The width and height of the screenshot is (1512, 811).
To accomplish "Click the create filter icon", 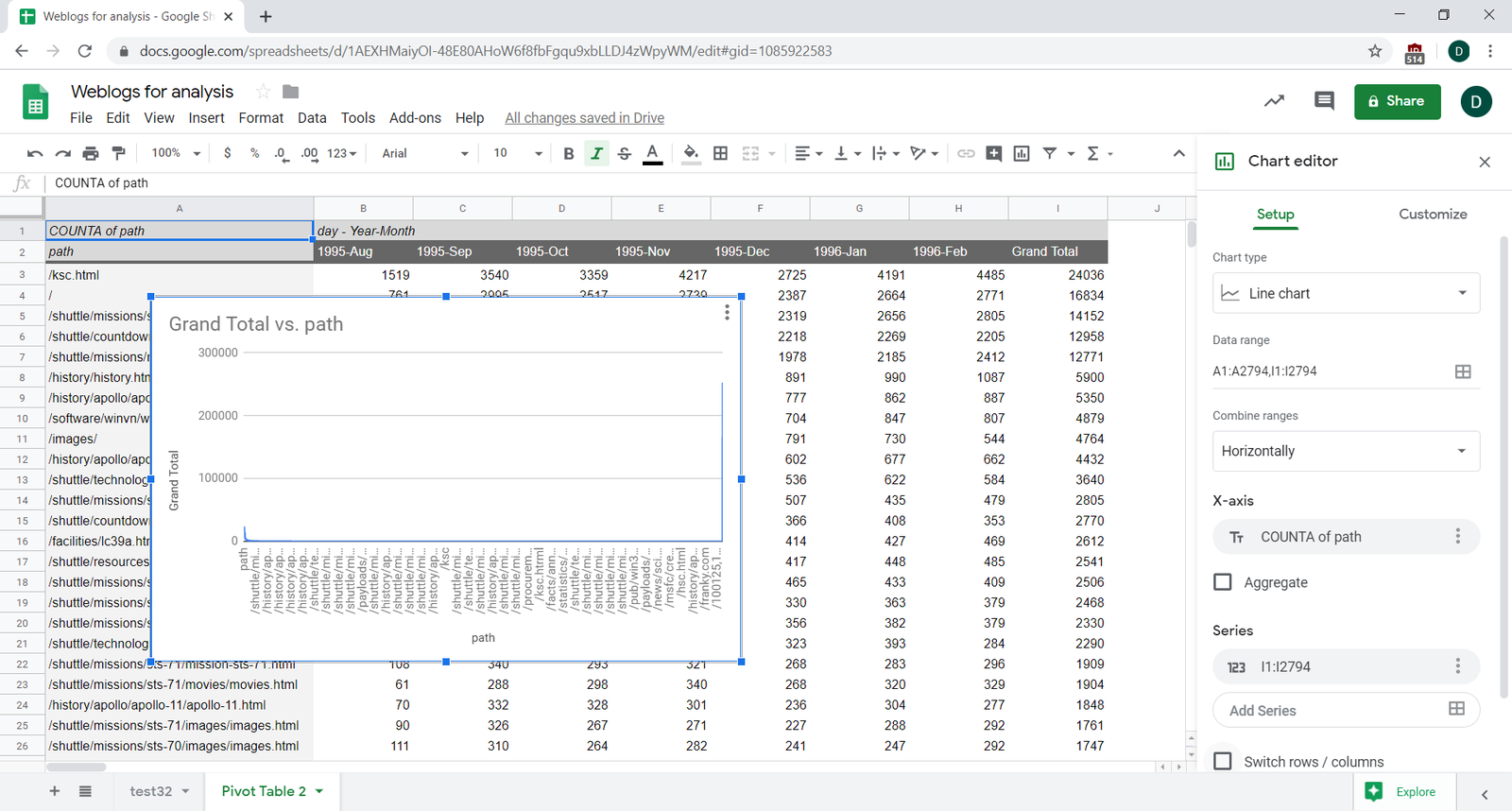I will pos(1050,153).
